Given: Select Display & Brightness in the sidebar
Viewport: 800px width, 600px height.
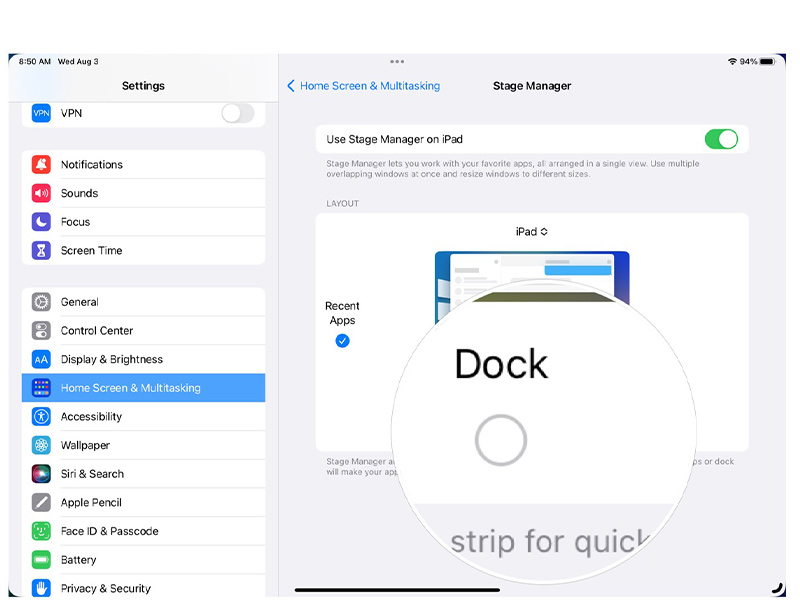Looking at the screenshot, I should pyautogui.click(x=143, y=359).
